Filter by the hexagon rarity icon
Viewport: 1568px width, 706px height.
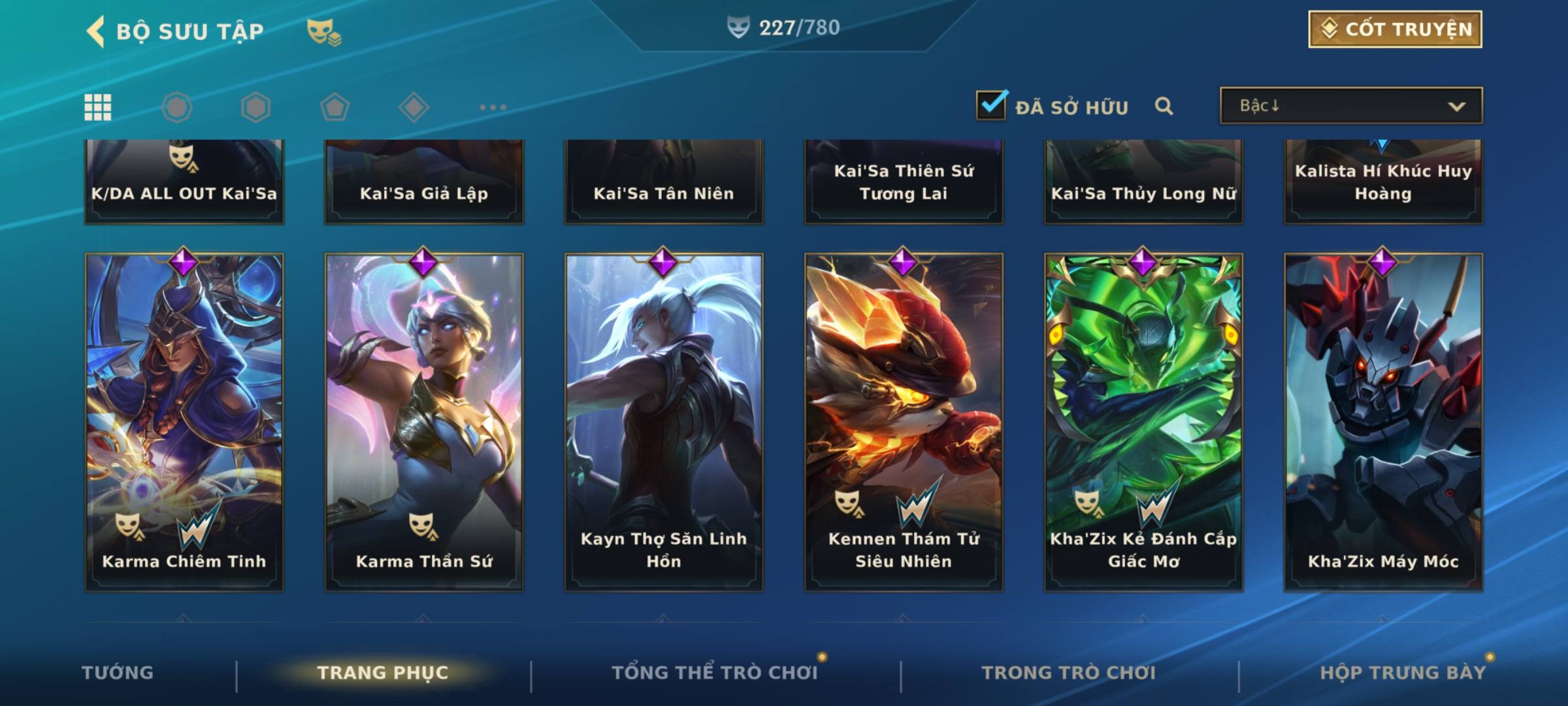click(255, 107)
